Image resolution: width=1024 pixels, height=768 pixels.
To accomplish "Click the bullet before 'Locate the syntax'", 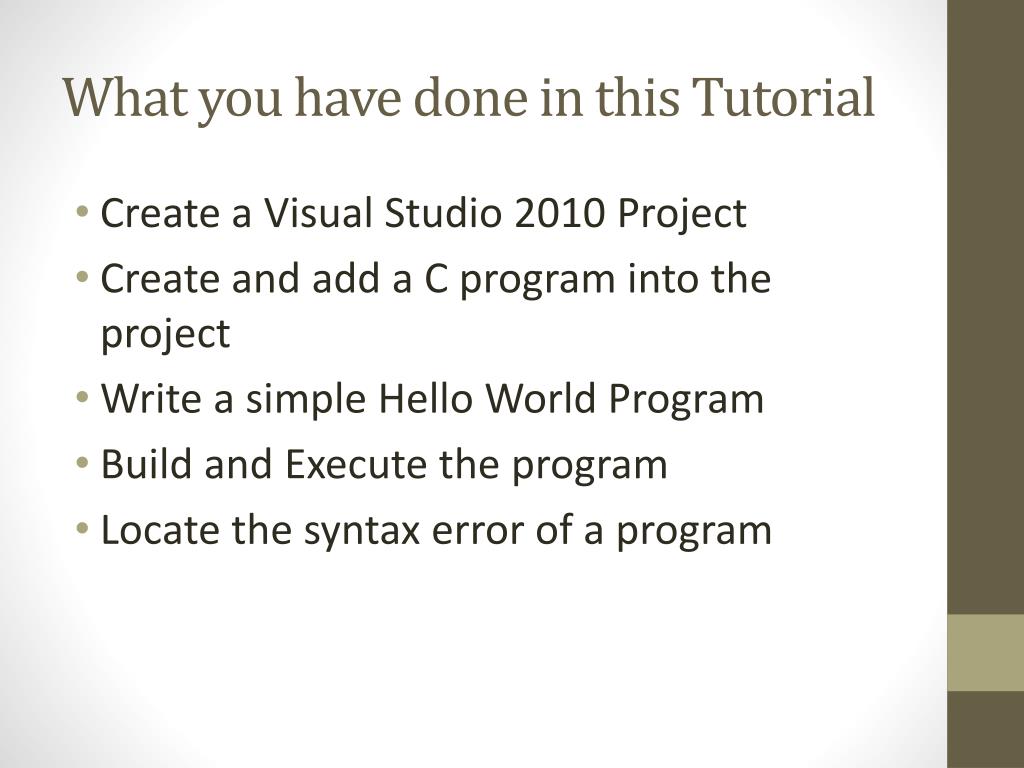I will pyautogui.click(x=82, y=528).
